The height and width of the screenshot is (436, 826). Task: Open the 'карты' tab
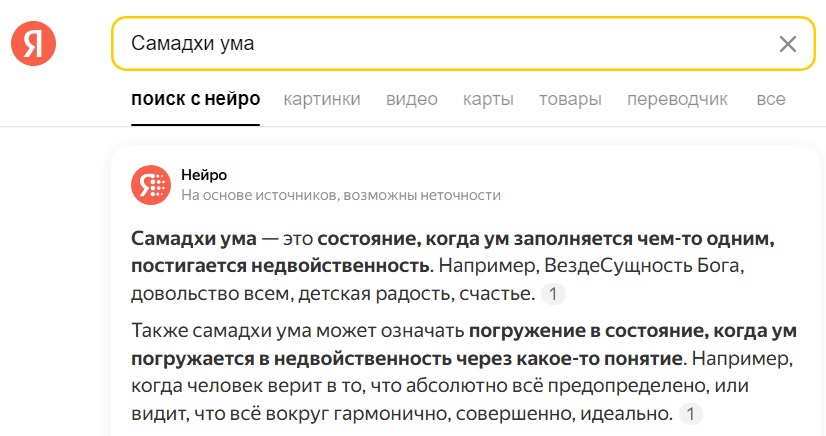coord(488,99)
